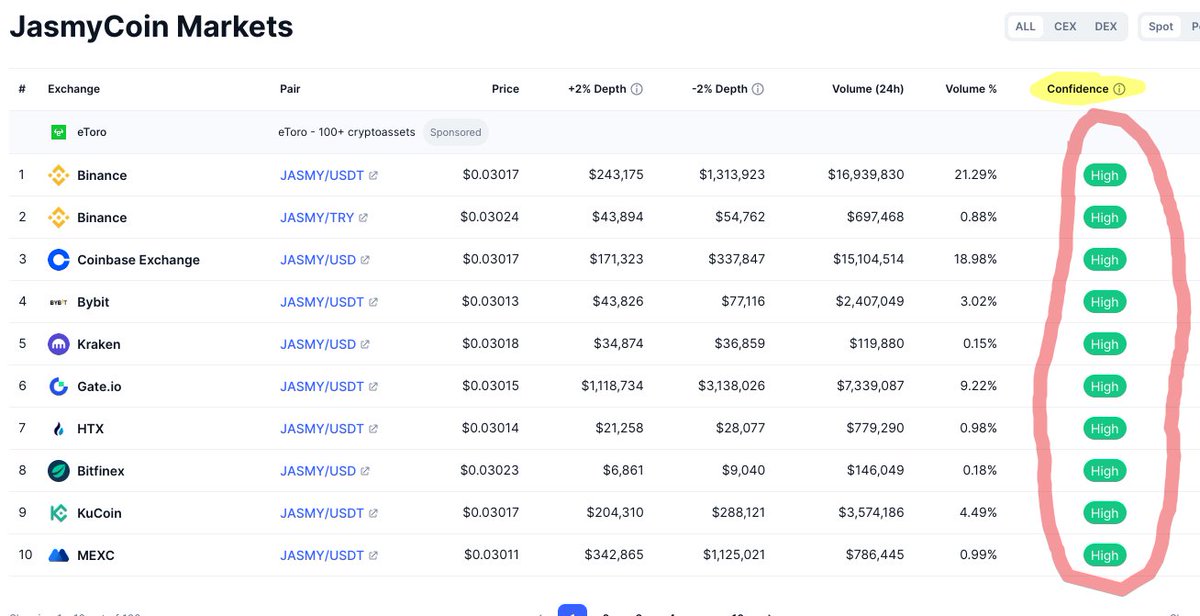The height and width of the screenshot is (616, 1200).
Task: Open Bybit JASMY/USDT pair link
Action: pos(322,302)
